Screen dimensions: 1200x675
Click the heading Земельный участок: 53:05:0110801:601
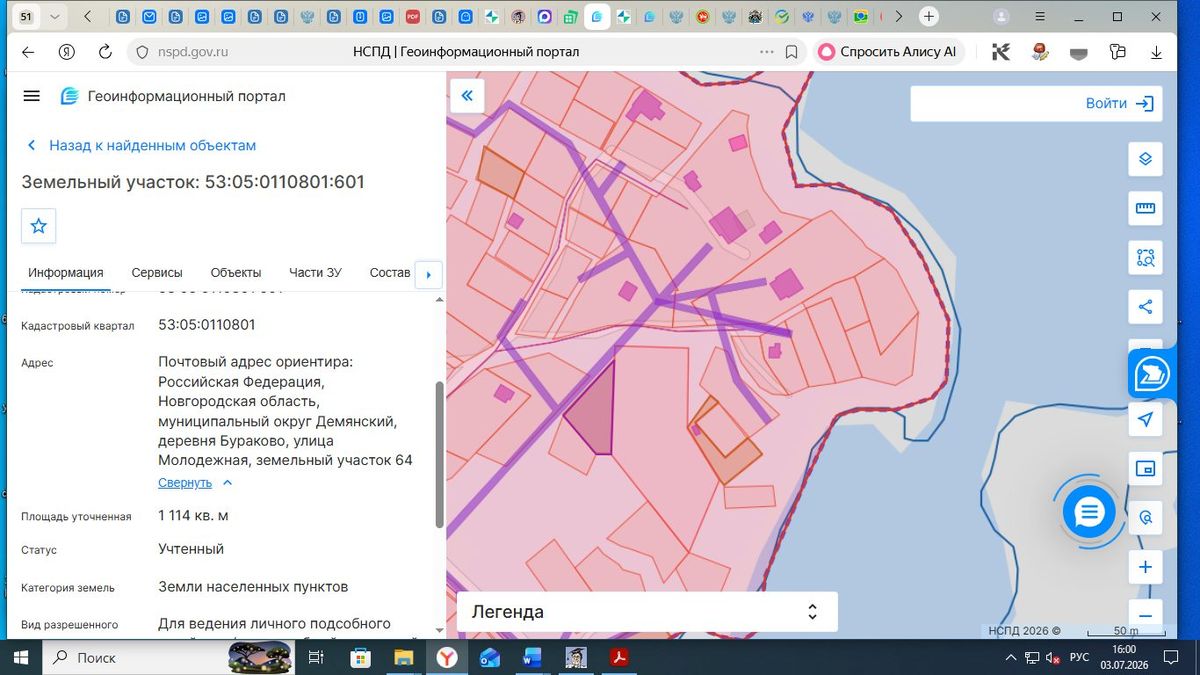tap(193, 182)
